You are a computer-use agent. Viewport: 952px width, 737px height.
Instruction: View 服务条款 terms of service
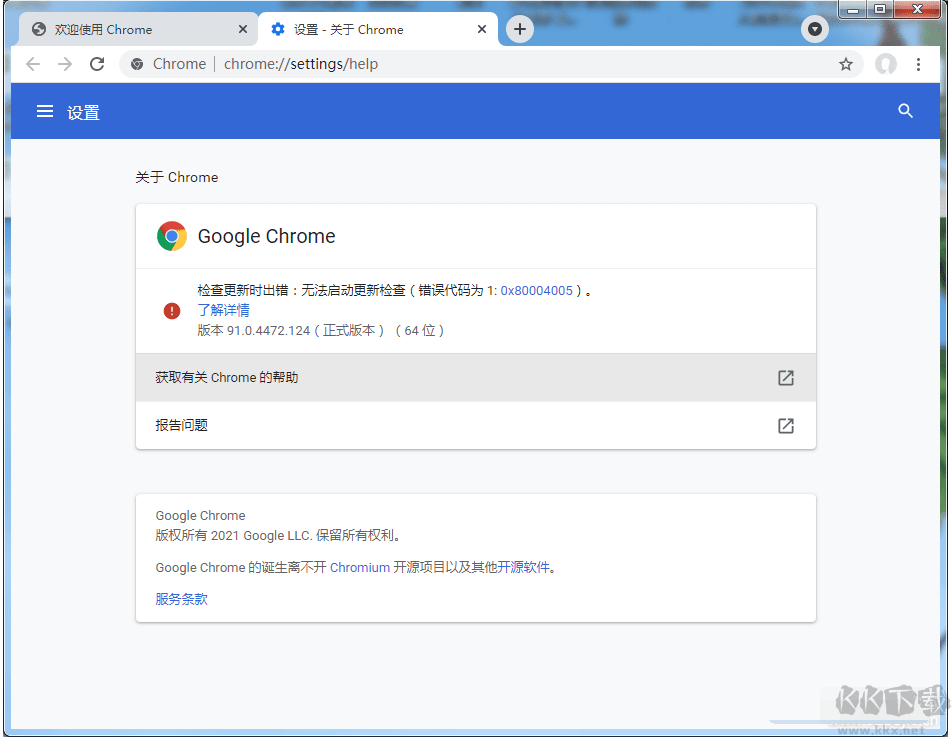(181, 599)
